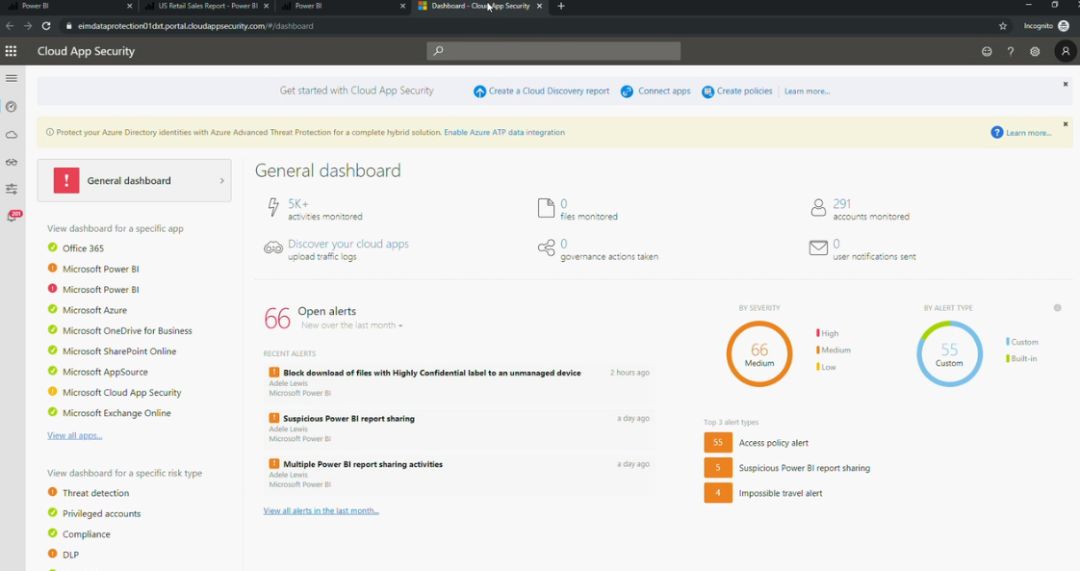This screenshot has width=1080, height=571.
Task: Click the Create a Cloud Discovery report icon
Action: click(x=479, y=92)
